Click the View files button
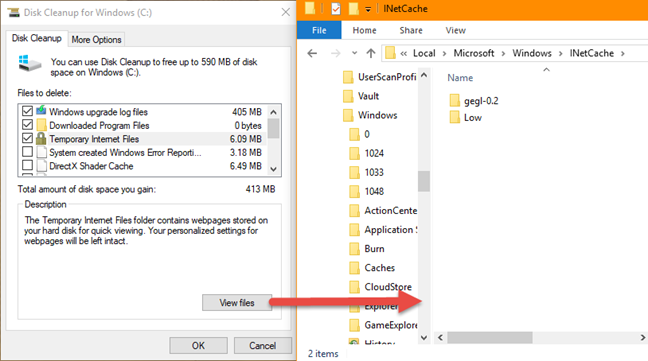648x361 pixels. click(x=237, y=303)
